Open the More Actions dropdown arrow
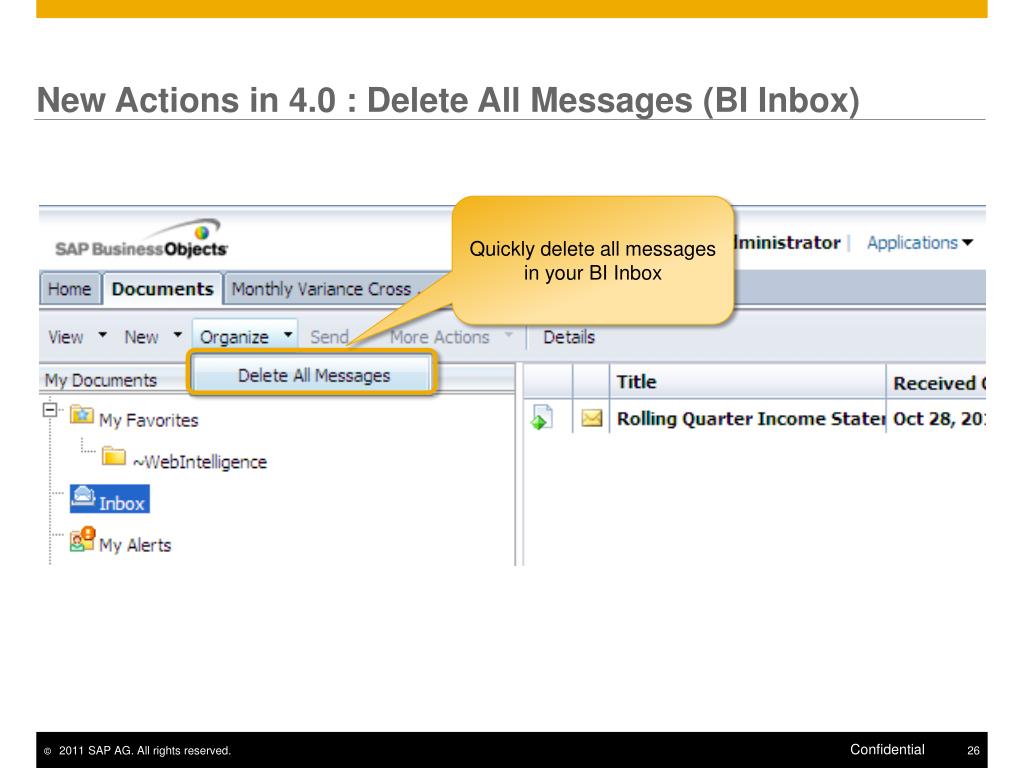1024x768 pixels. pos(508,335)
